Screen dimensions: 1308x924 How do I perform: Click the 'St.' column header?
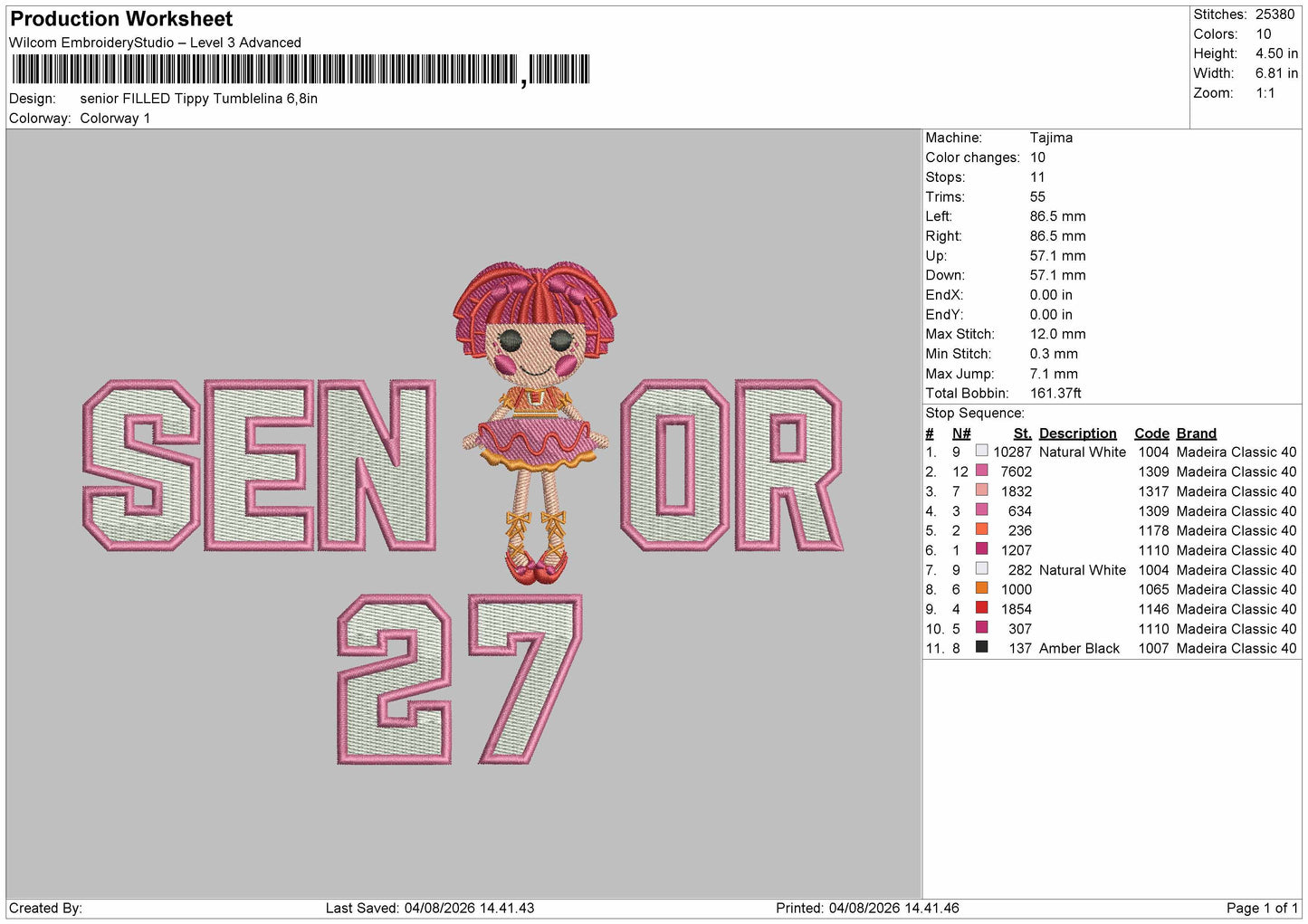[x=1022, y=433]
